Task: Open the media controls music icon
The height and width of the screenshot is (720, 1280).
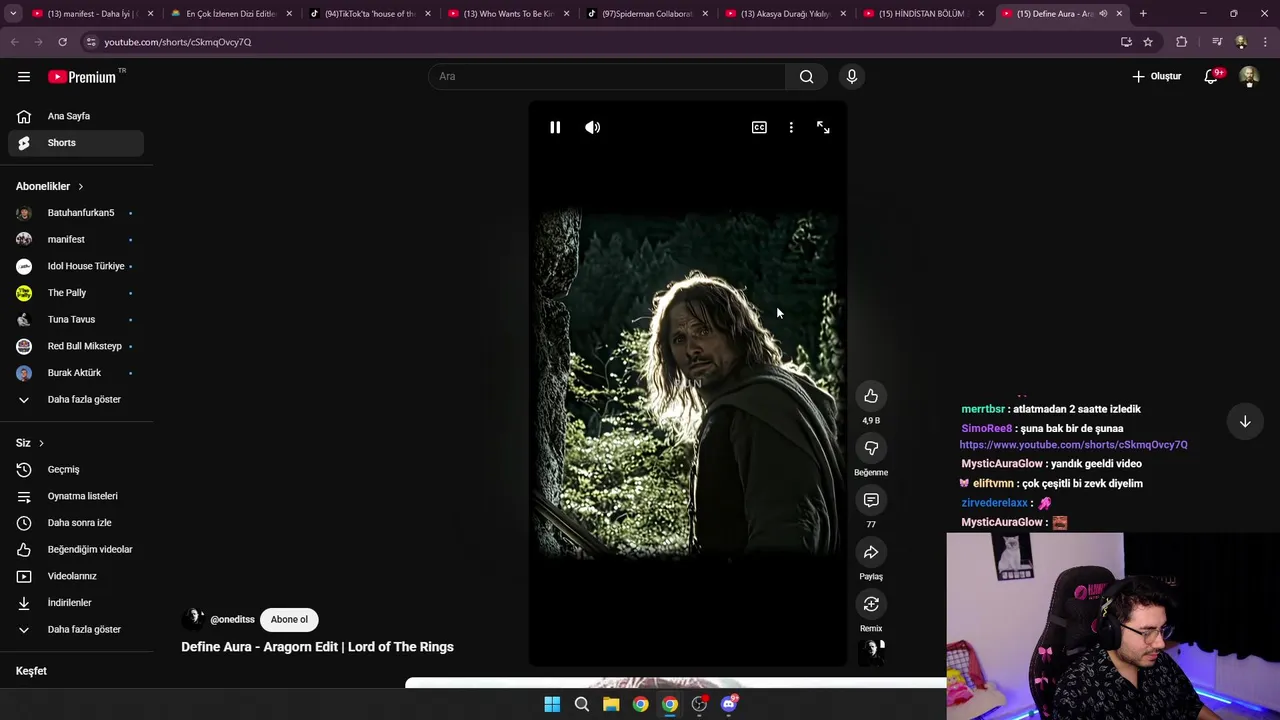Action: [1216, 42]
